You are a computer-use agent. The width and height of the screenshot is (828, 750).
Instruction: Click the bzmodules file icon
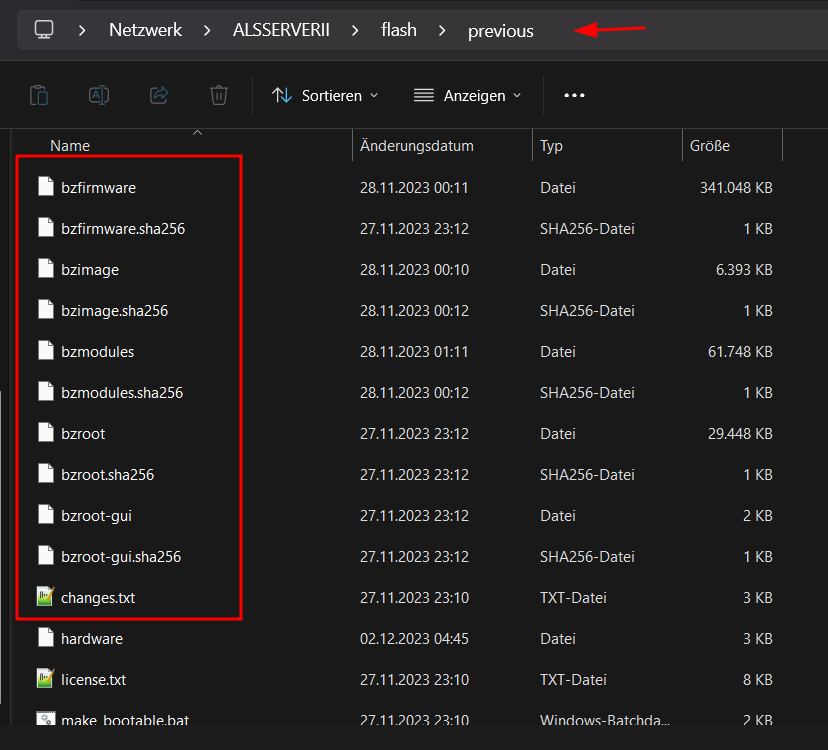[46, 351]
